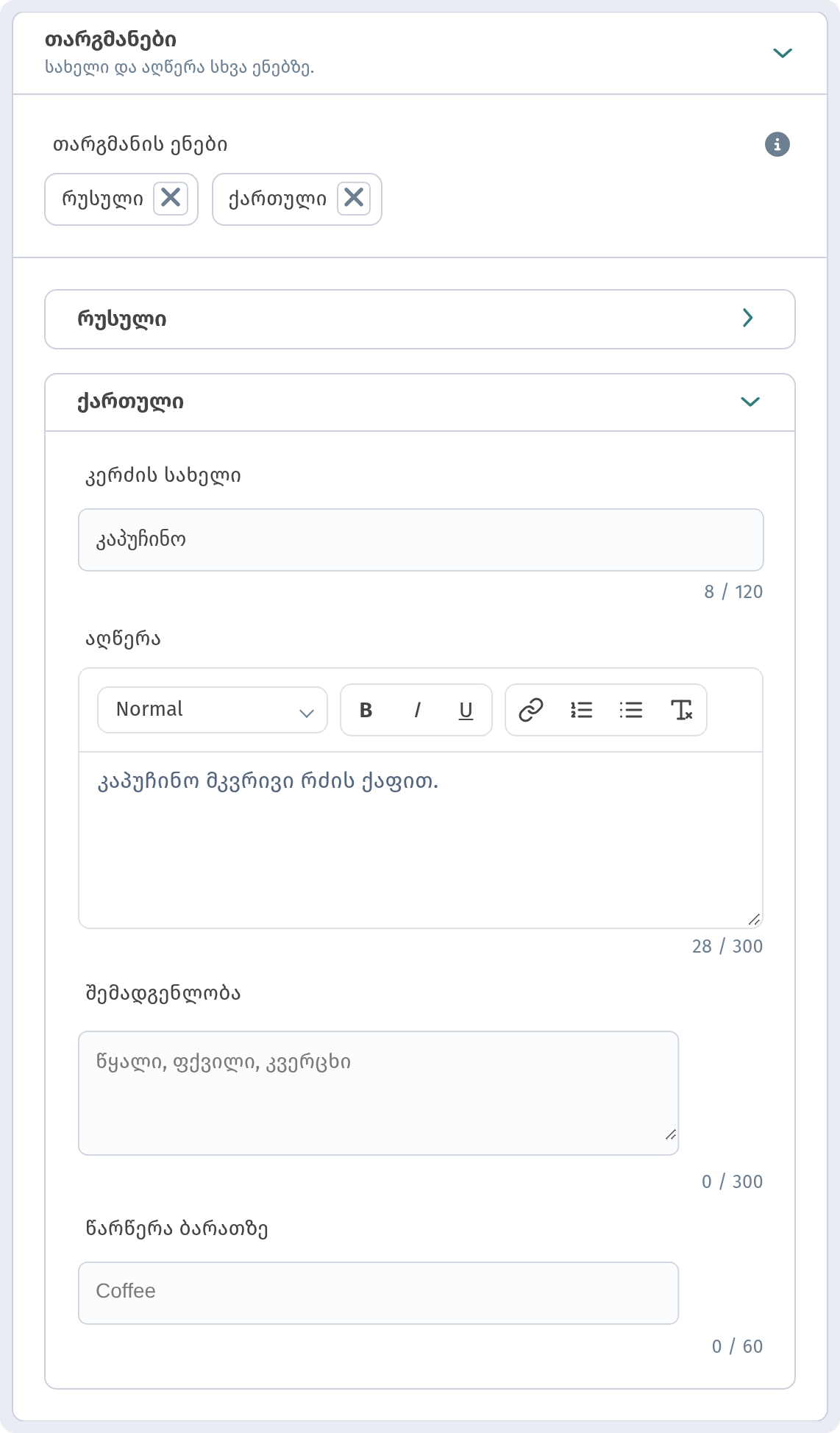The width and height of the screenshot is (840, 1433).
Task: Open the Normal text style dropdown
Action: tap(213, 710)
